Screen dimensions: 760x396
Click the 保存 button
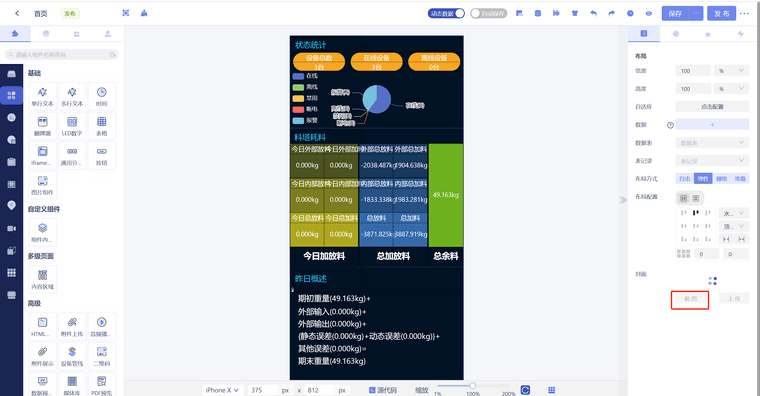[676, 14]
